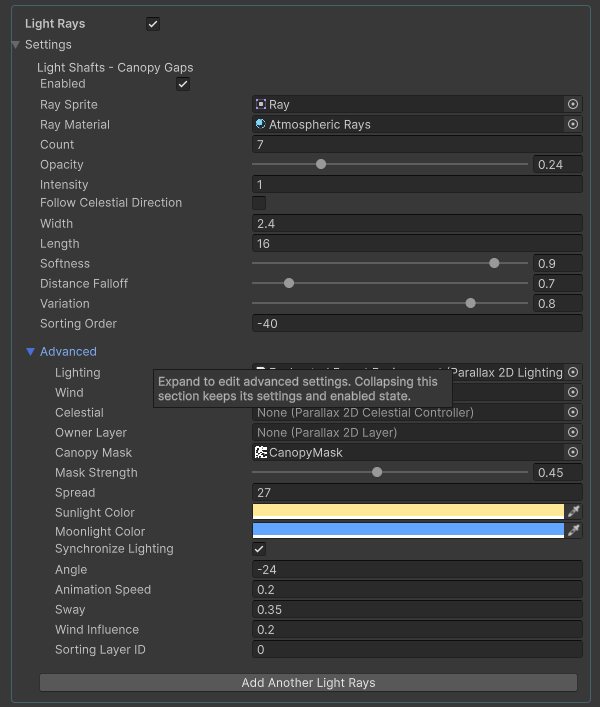Toggle Synchronize Lighting checkbox

coord(259,549)
